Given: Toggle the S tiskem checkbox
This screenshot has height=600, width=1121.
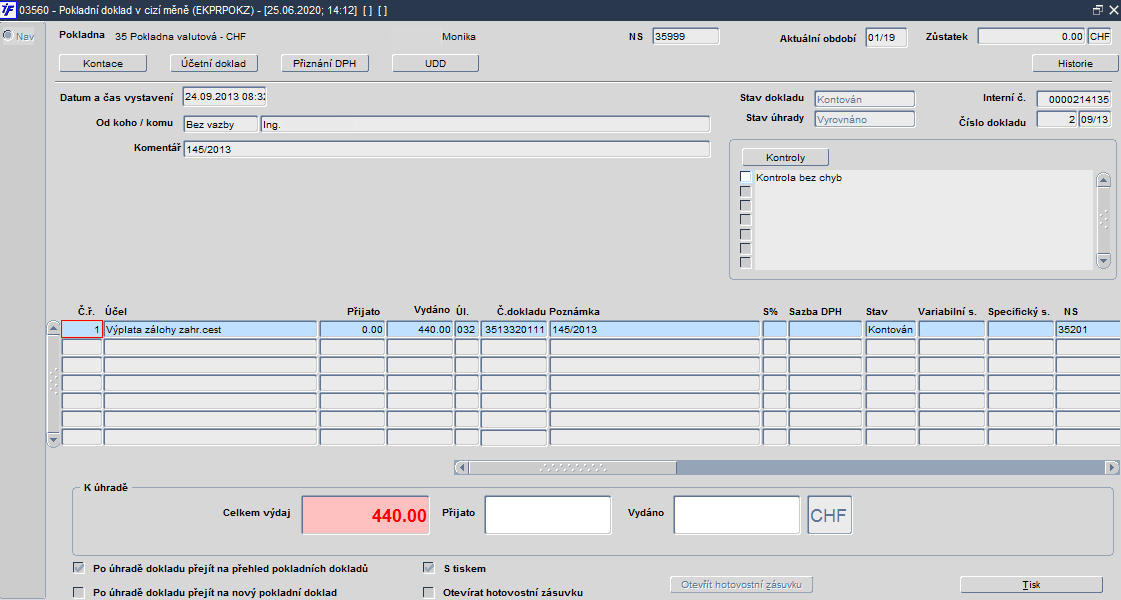Looking at the screenshot, I should pyautogui.click(x=429, y=569).
